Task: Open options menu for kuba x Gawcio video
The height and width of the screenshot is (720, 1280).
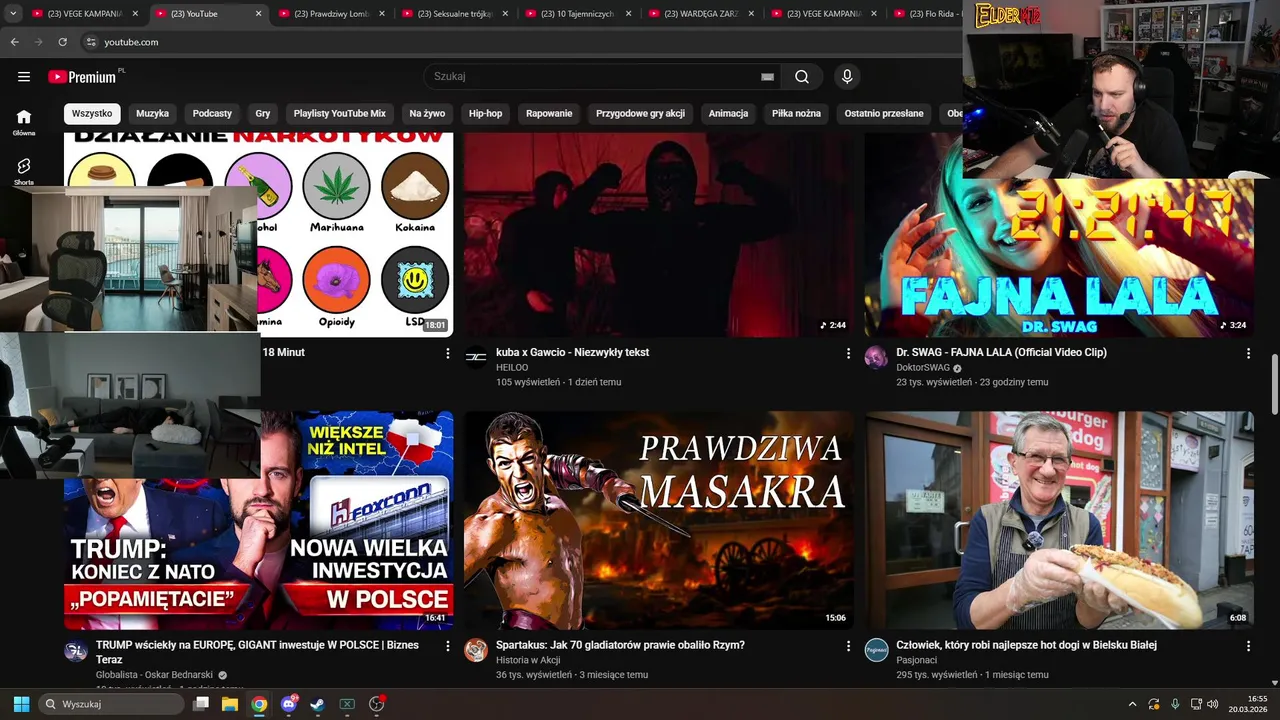Action: pyautogui.click(x=848, y=353)
